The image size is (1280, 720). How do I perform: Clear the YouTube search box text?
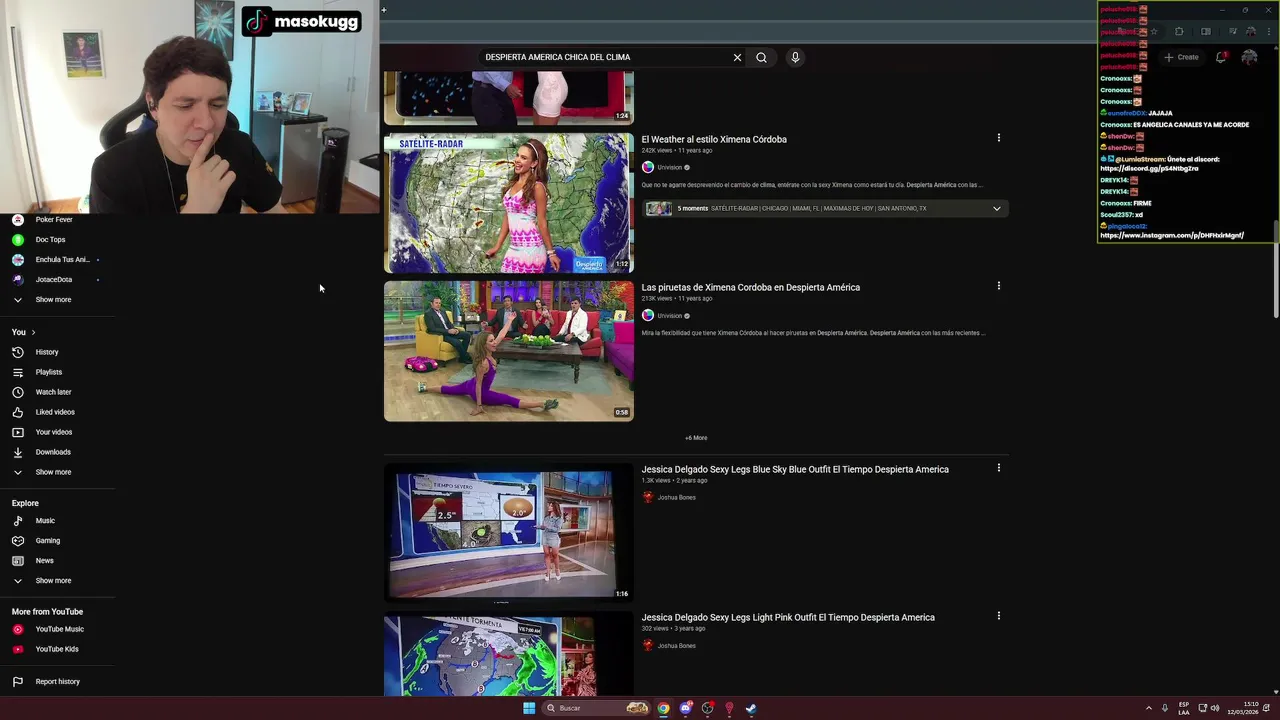[x=737, y=57]
